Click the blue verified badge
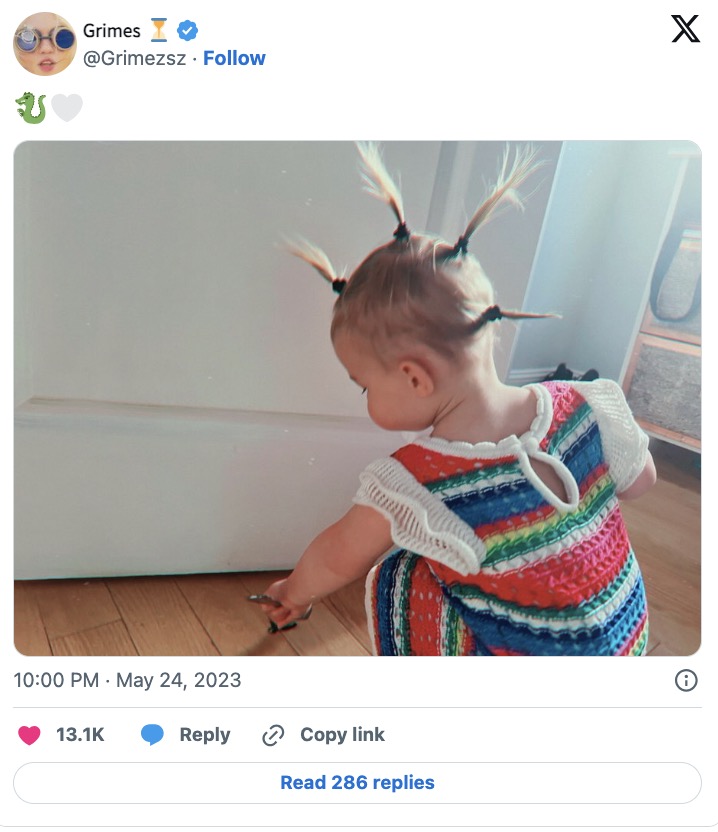 pos(187,31)
